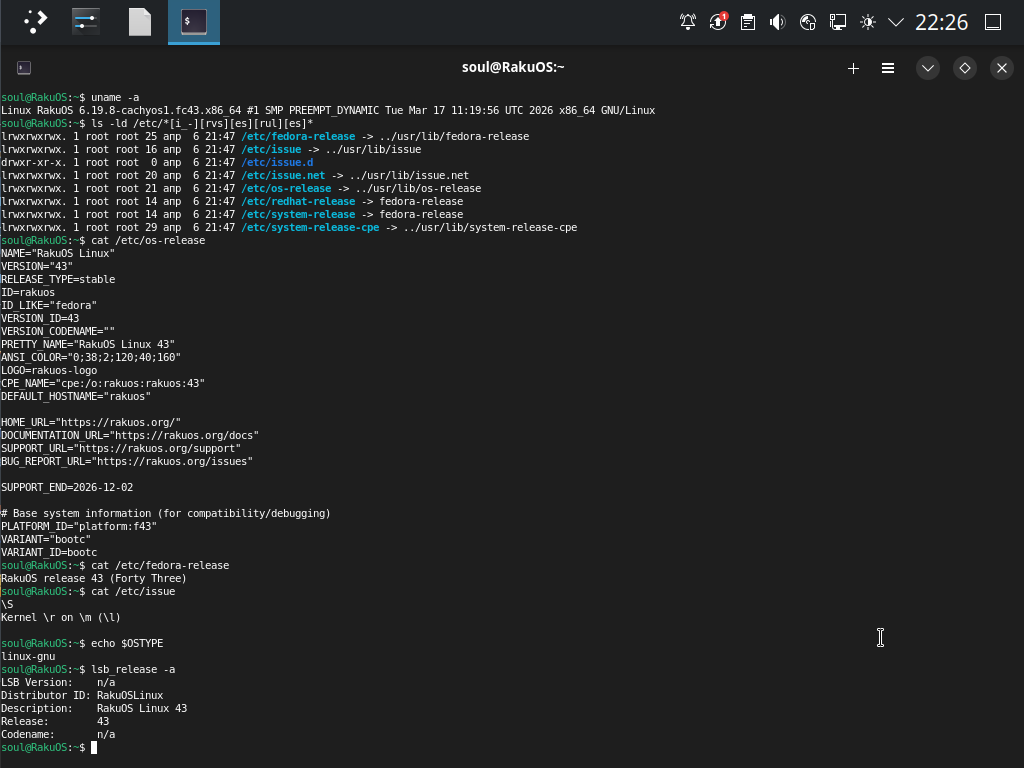Open the notifications bell in the tray
The image size is (1024, 768).
(x=688, y=22)
